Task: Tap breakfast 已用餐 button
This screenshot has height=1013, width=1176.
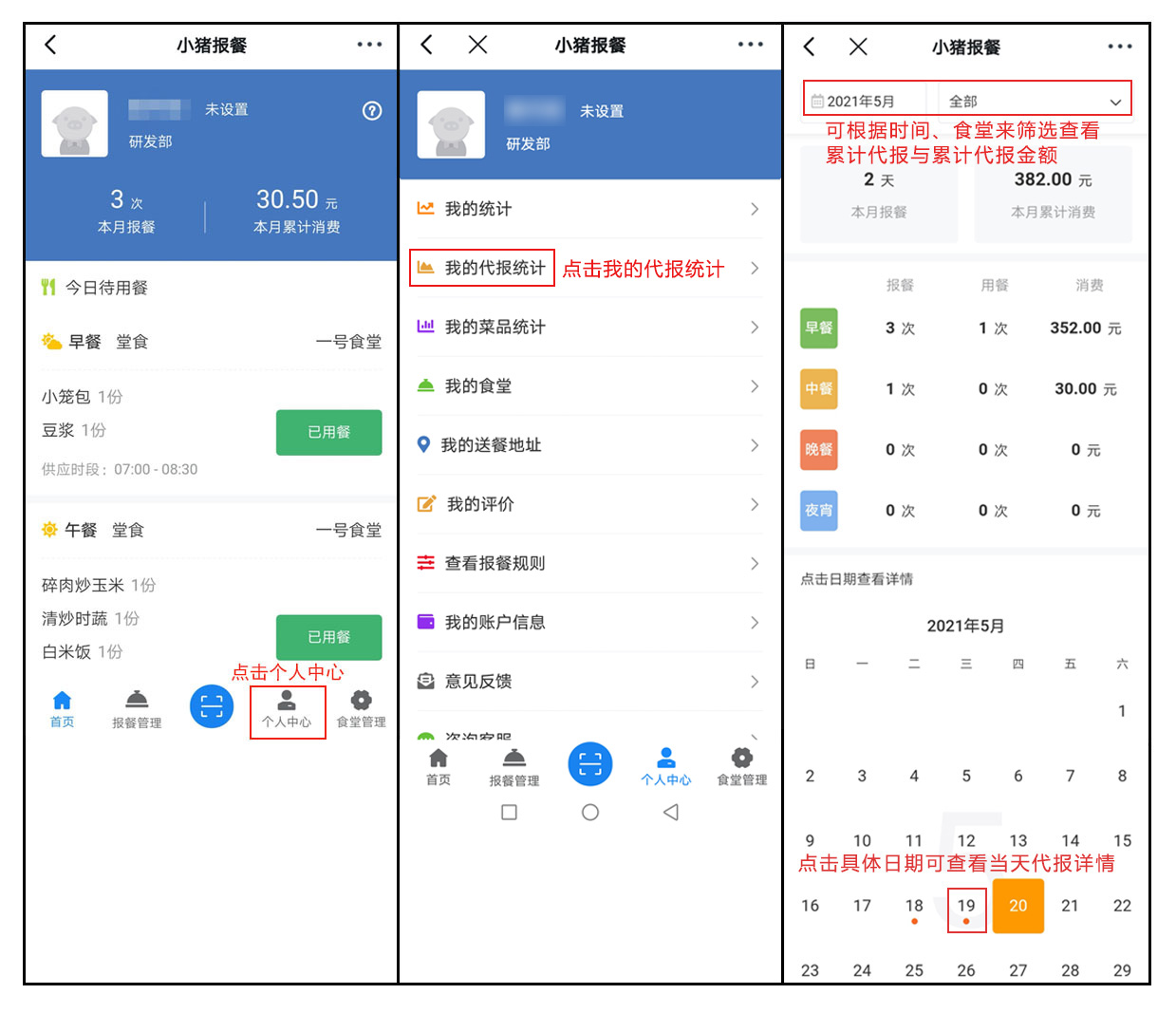Action: tap(328, 432)
